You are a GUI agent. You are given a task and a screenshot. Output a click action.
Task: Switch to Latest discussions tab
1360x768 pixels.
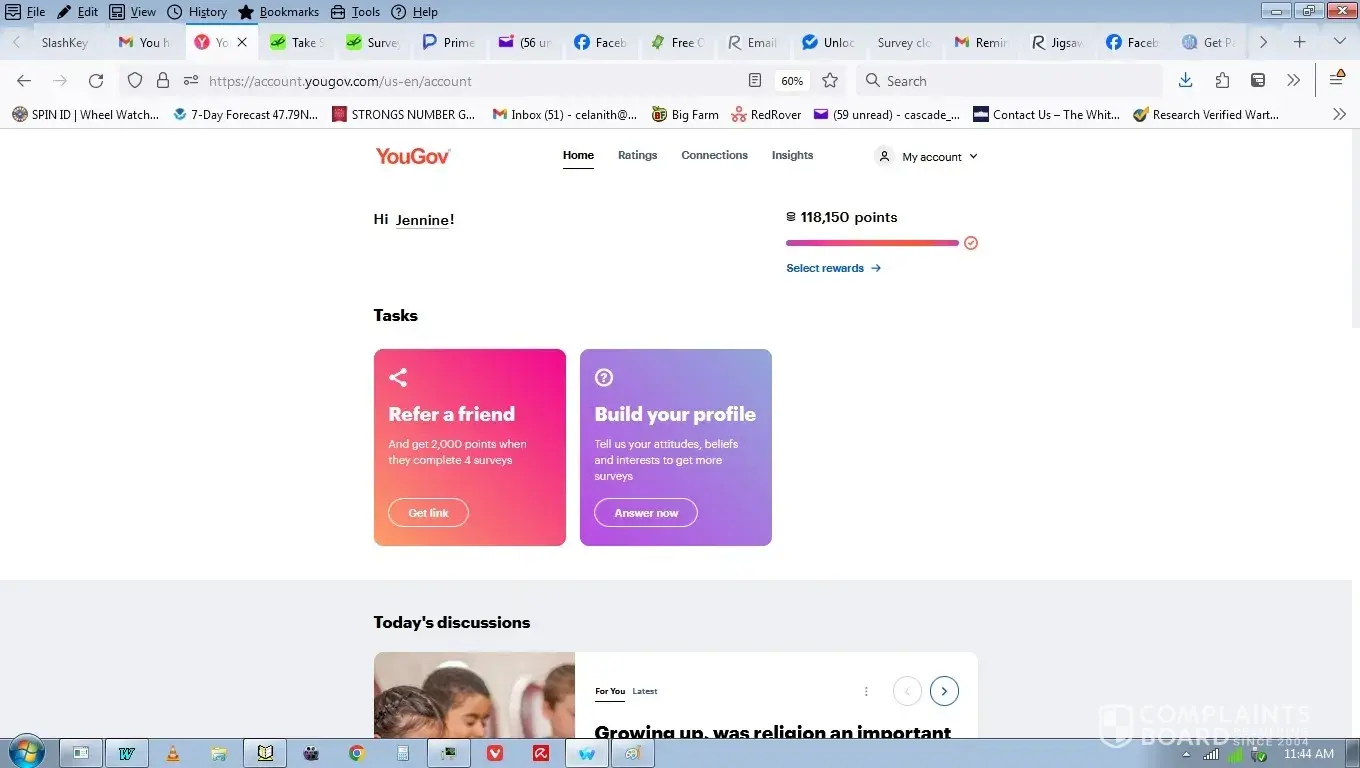point(645,691)
